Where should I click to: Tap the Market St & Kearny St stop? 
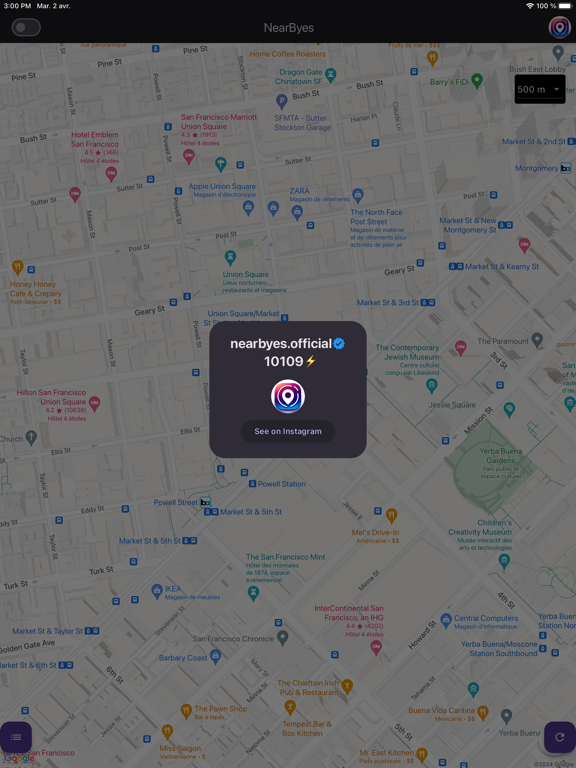(x=494, y=266)
